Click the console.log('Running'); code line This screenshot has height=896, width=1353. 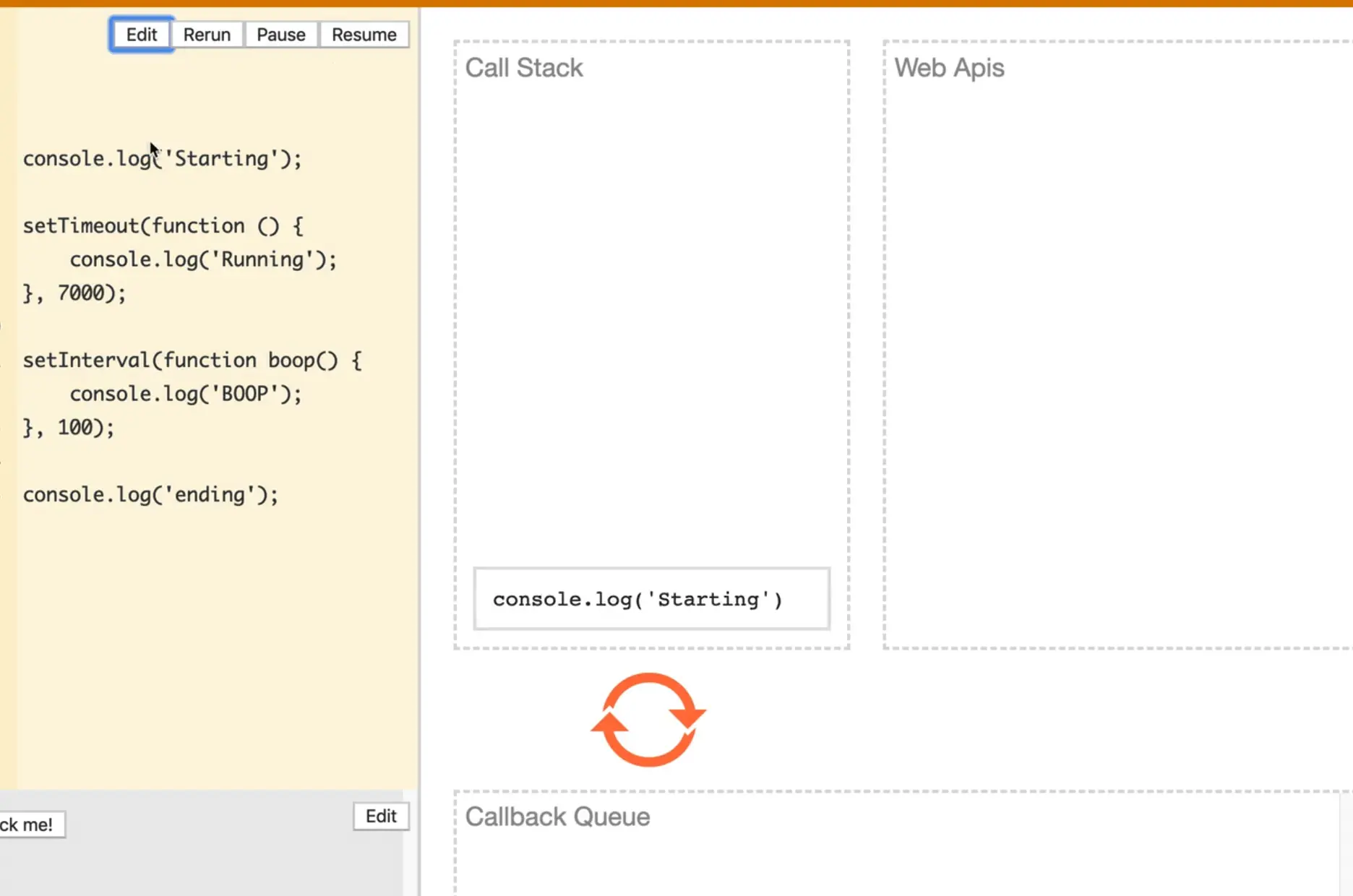[x=202, y=259]
